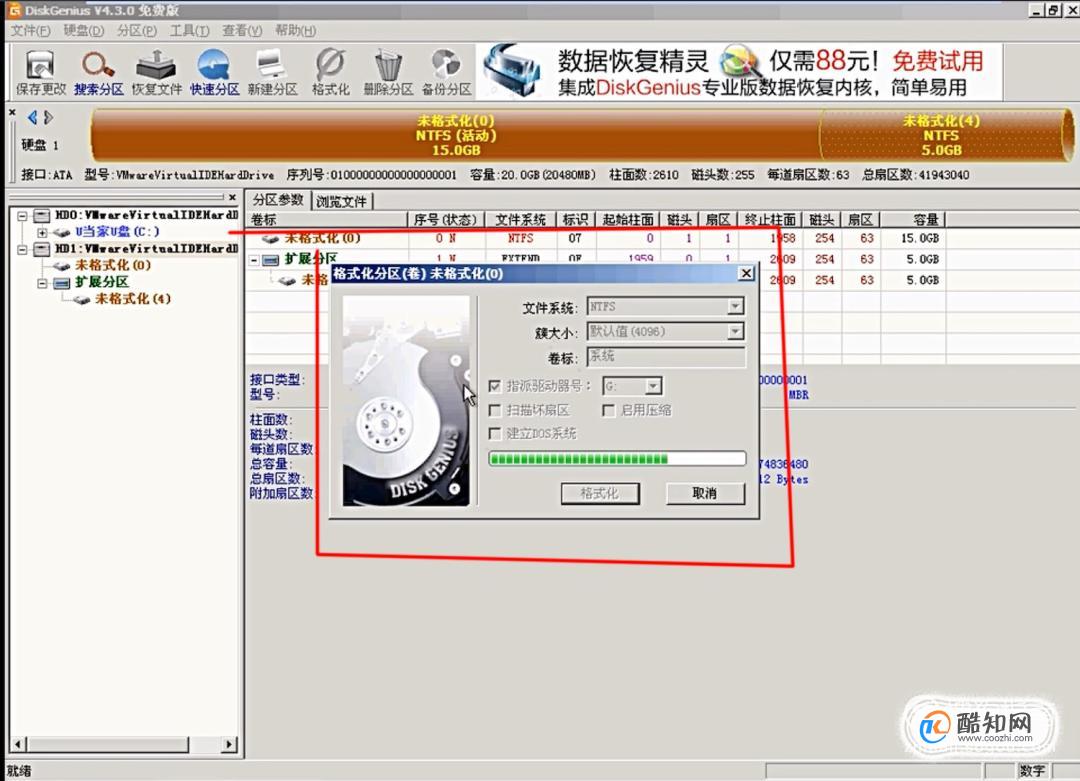
Task: Open the 硬盘(D) menu
Action: (x=83, y=30)
